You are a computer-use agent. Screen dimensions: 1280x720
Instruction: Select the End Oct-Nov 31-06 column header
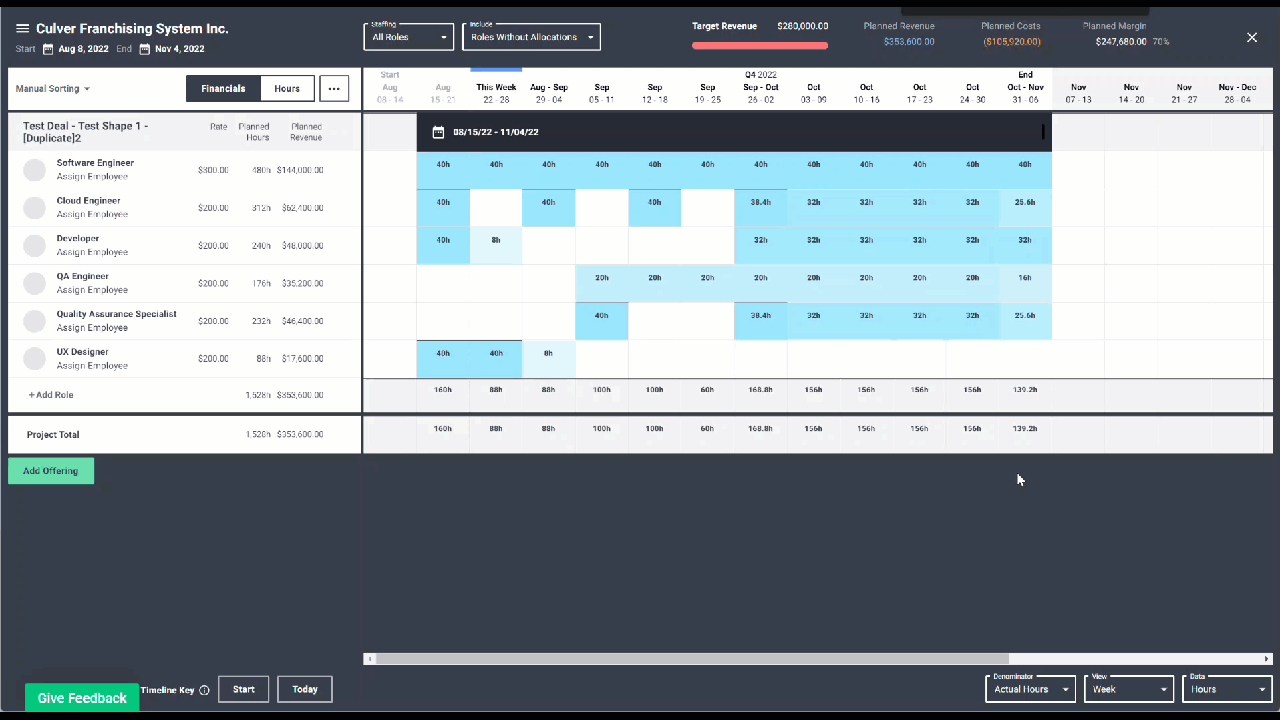click(x=1025, y=87)
